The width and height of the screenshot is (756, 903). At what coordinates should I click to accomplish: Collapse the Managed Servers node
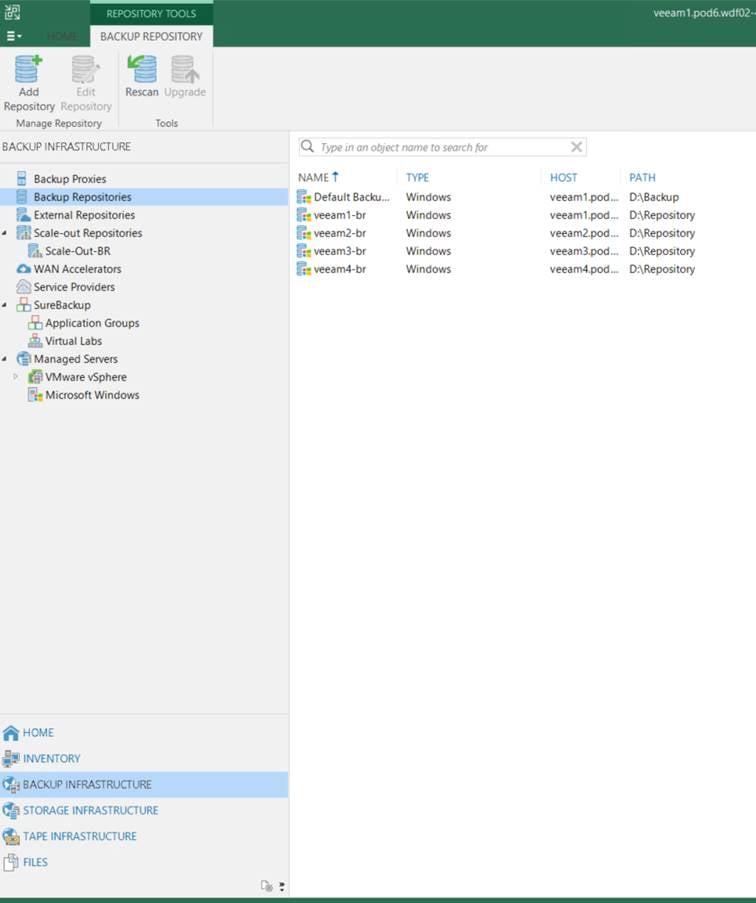(5, 359)
